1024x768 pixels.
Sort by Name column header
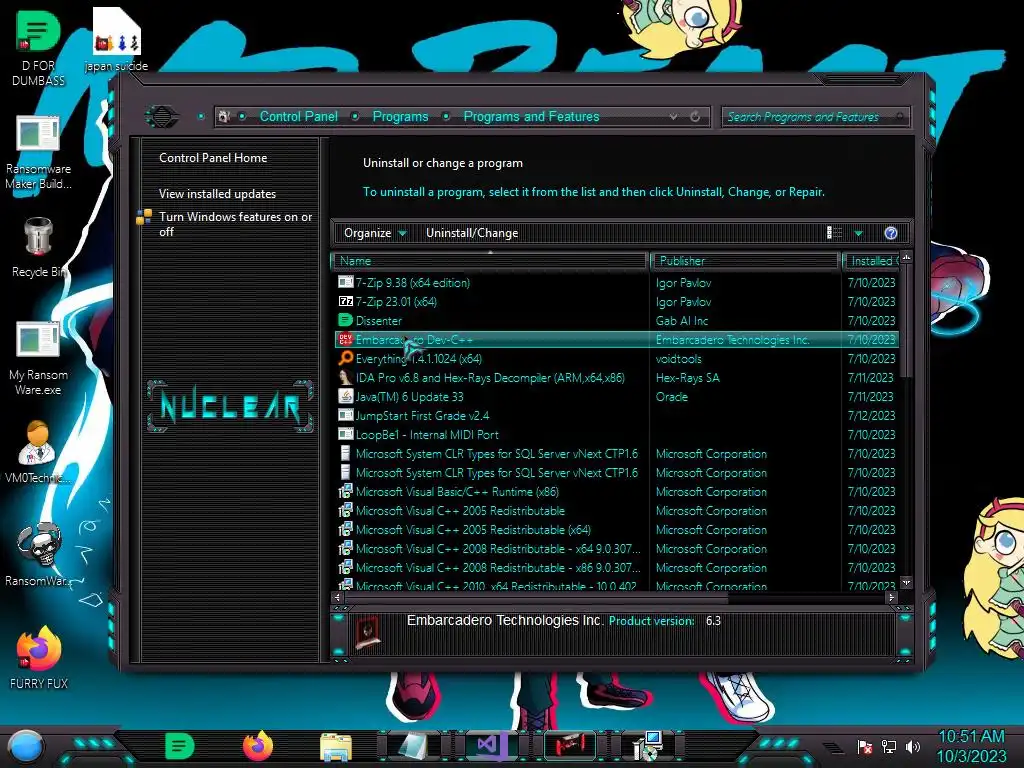point(490,261)
